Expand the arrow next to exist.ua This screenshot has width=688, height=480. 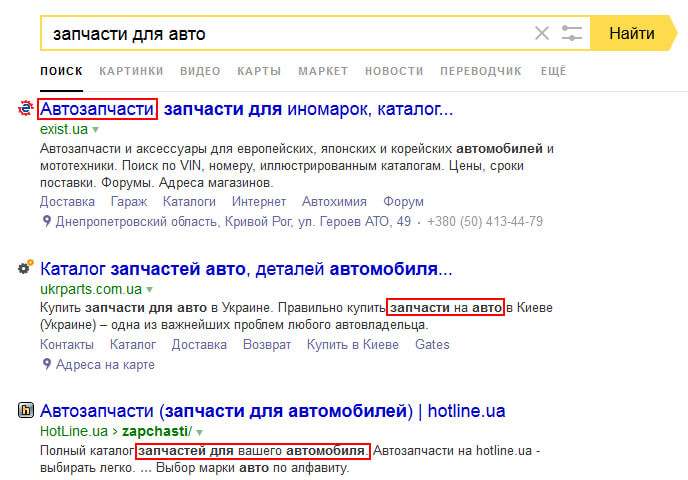tap(96, 130)
